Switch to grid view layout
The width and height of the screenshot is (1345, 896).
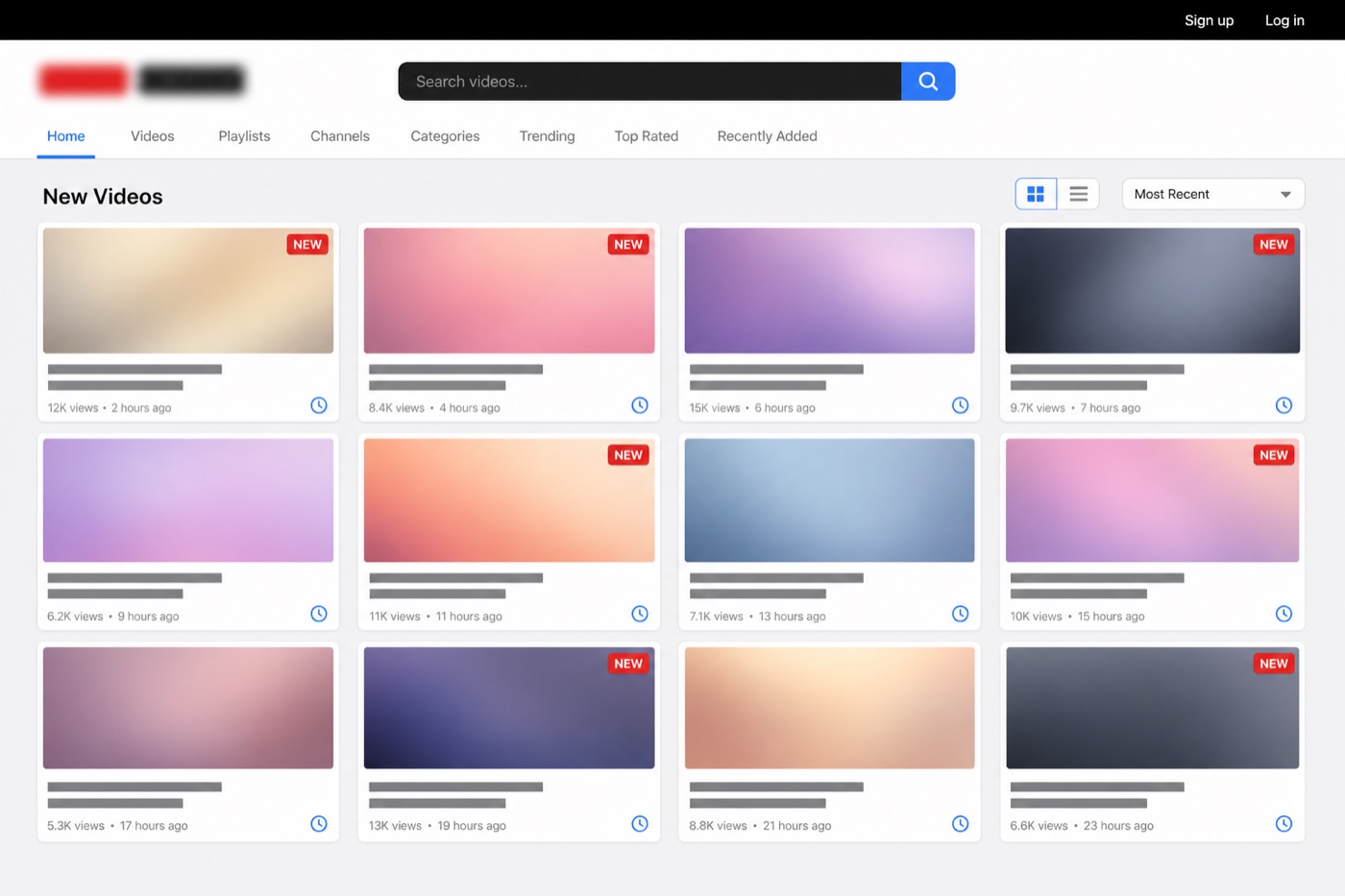point(1036,194)
